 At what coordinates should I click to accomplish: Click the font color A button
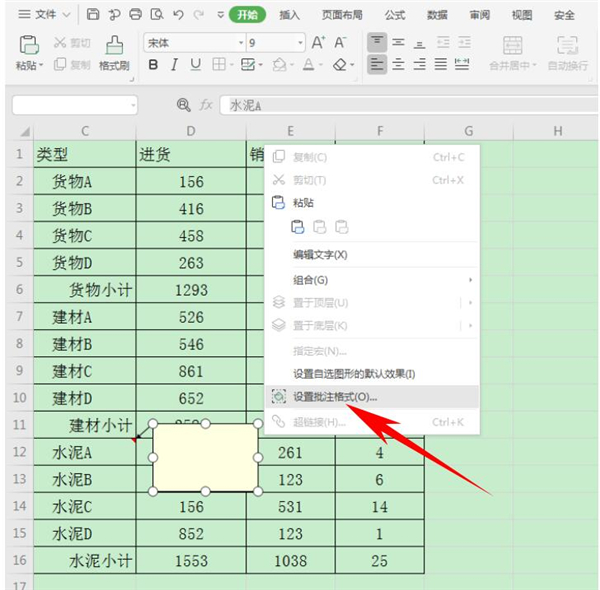[308, 65]
